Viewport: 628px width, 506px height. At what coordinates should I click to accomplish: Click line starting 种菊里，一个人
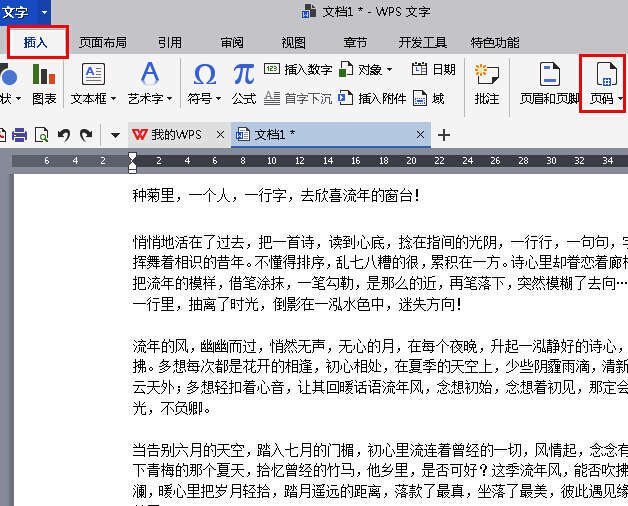click(x=276, y=196)
